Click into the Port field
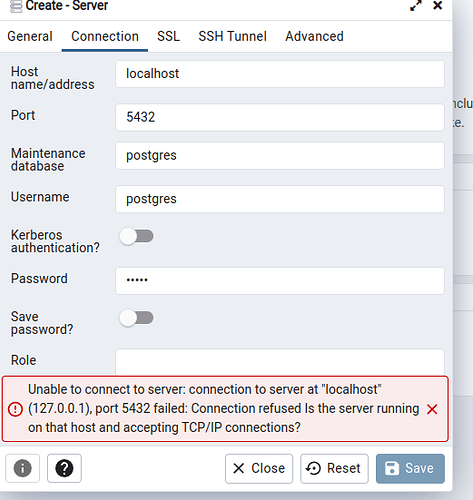This screenshot has width=473, height=500. pos(280,117)
